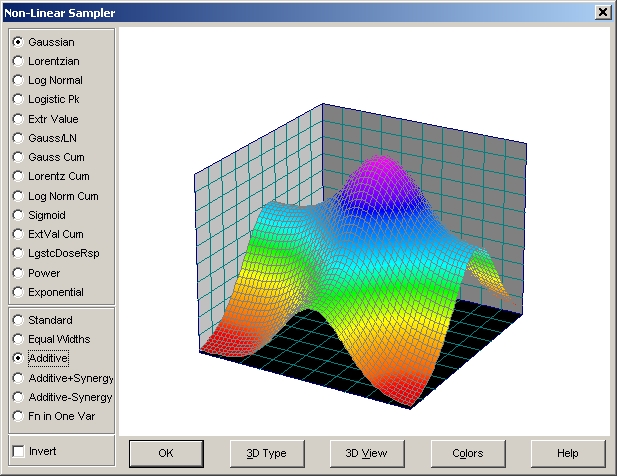Viewport: 617px width, 476px height.
Task: Click the Help button
Action: (x=568, y=453)
